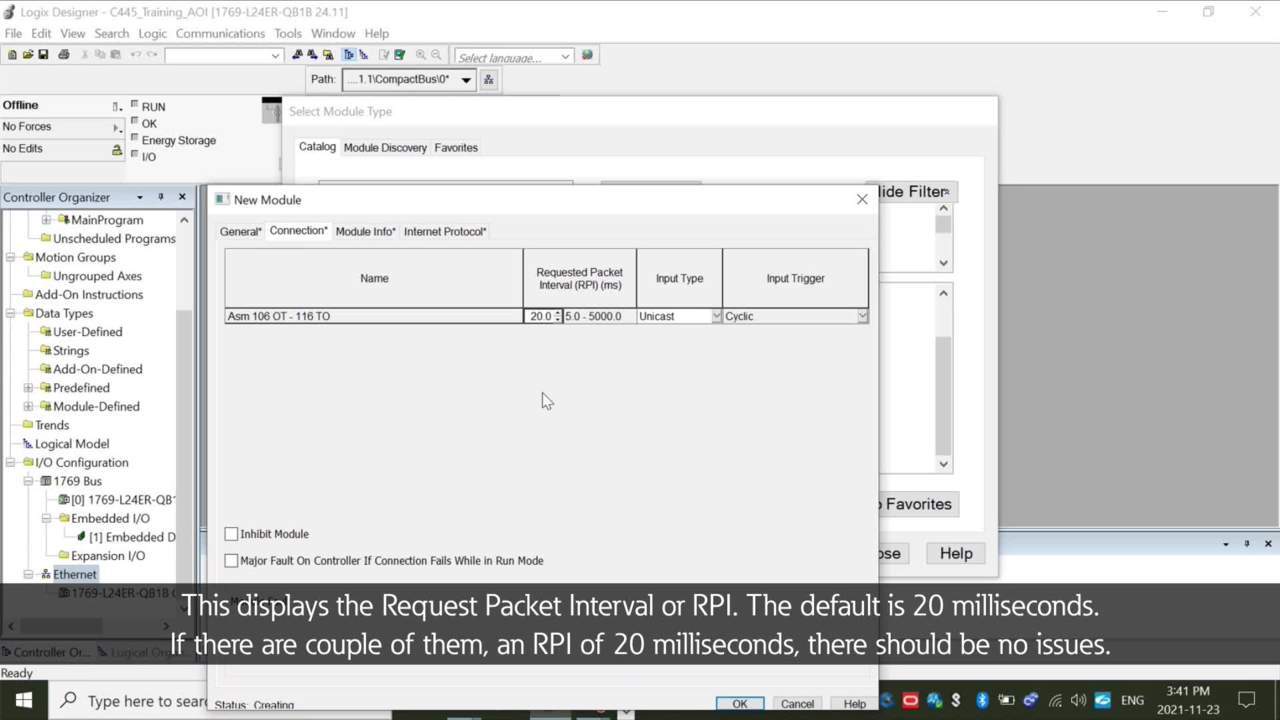This screenshot has width=1280, height=720.
Task: Check the Inhibit Module checkbox
Action: [231, 534]
